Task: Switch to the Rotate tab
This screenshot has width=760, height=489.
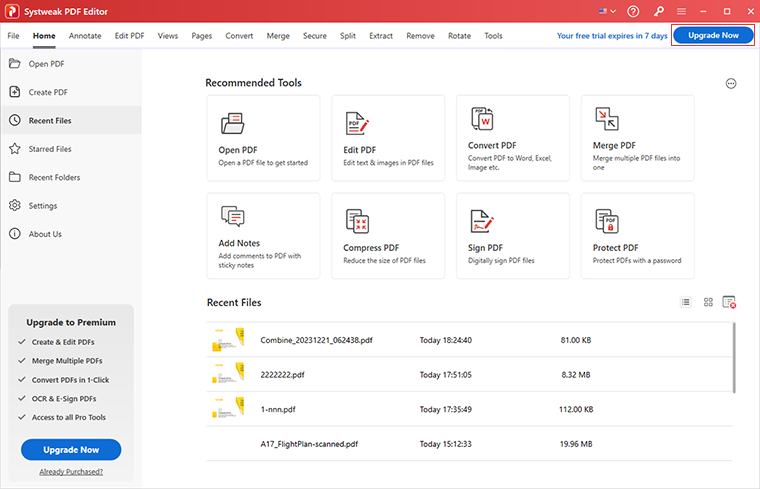Action: coord(459,36)
